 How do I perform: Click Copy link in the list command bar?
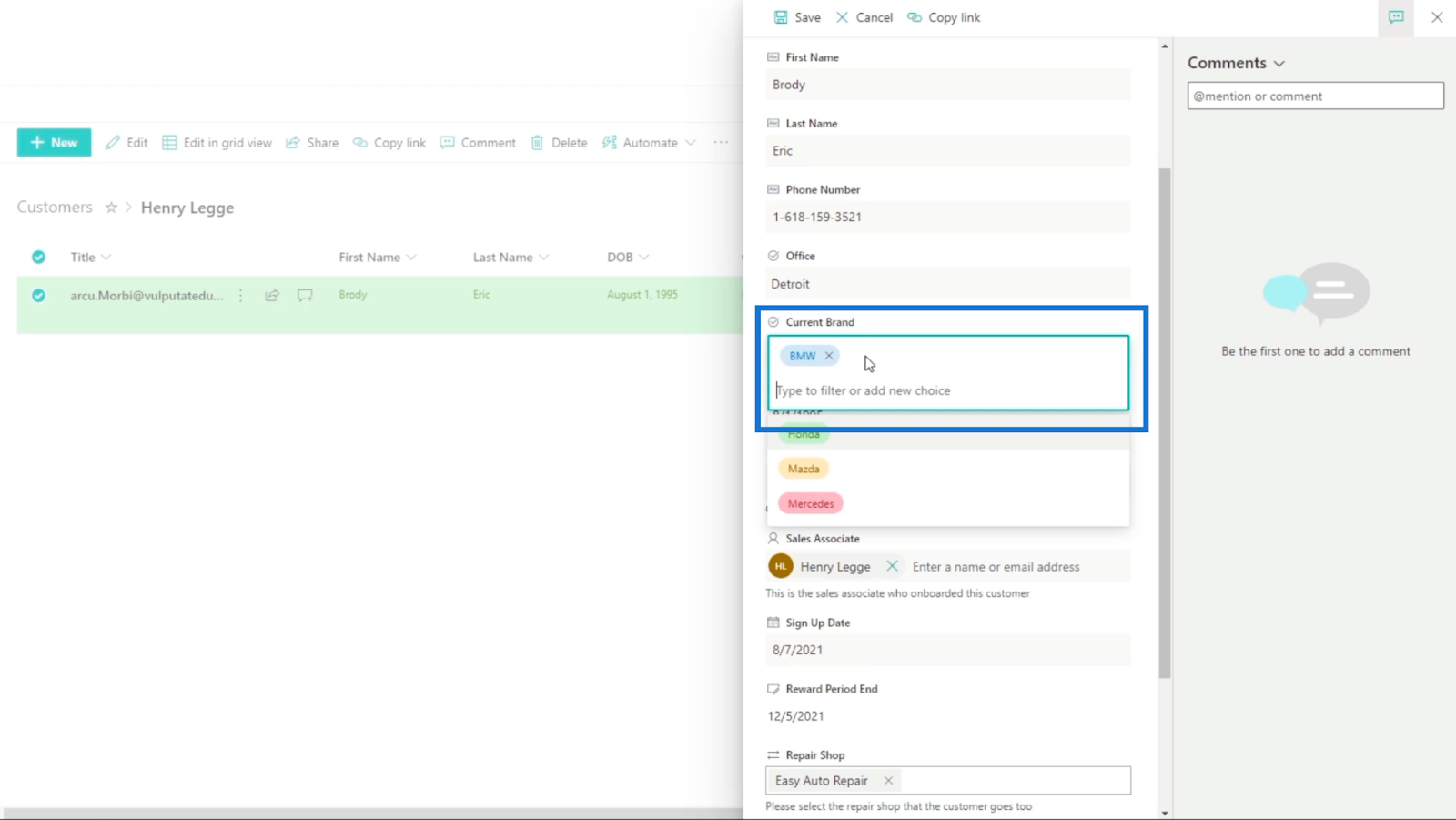[389, 143]
